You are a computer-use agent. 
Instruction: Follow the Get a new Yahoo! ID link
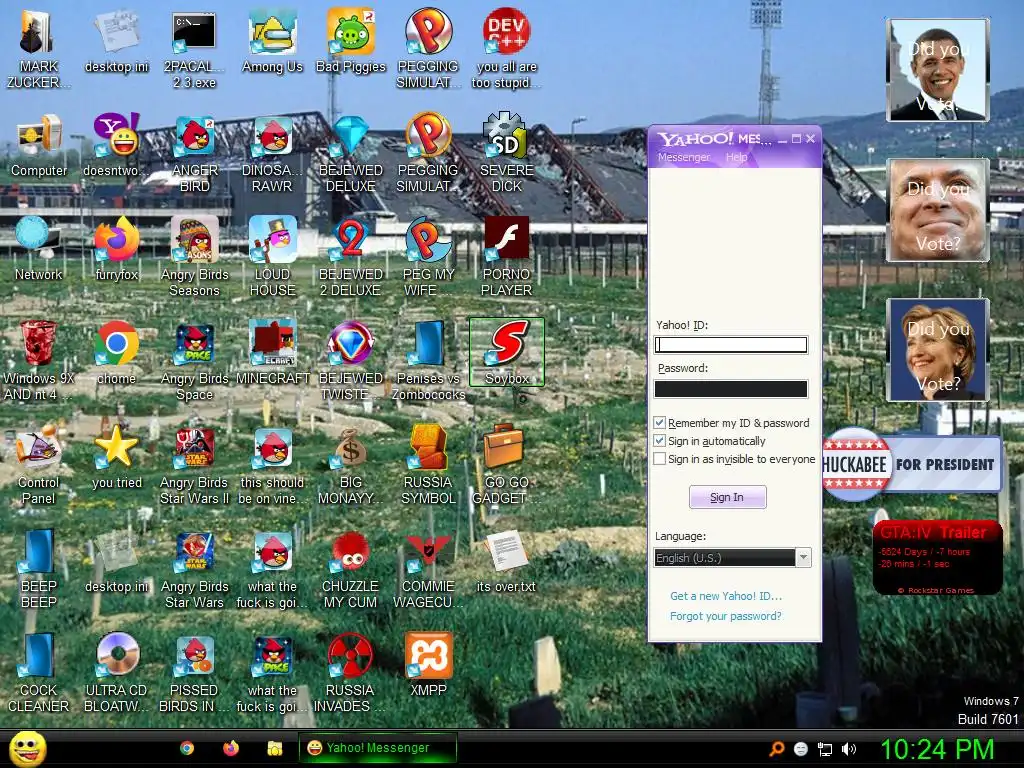click(726, 596)
